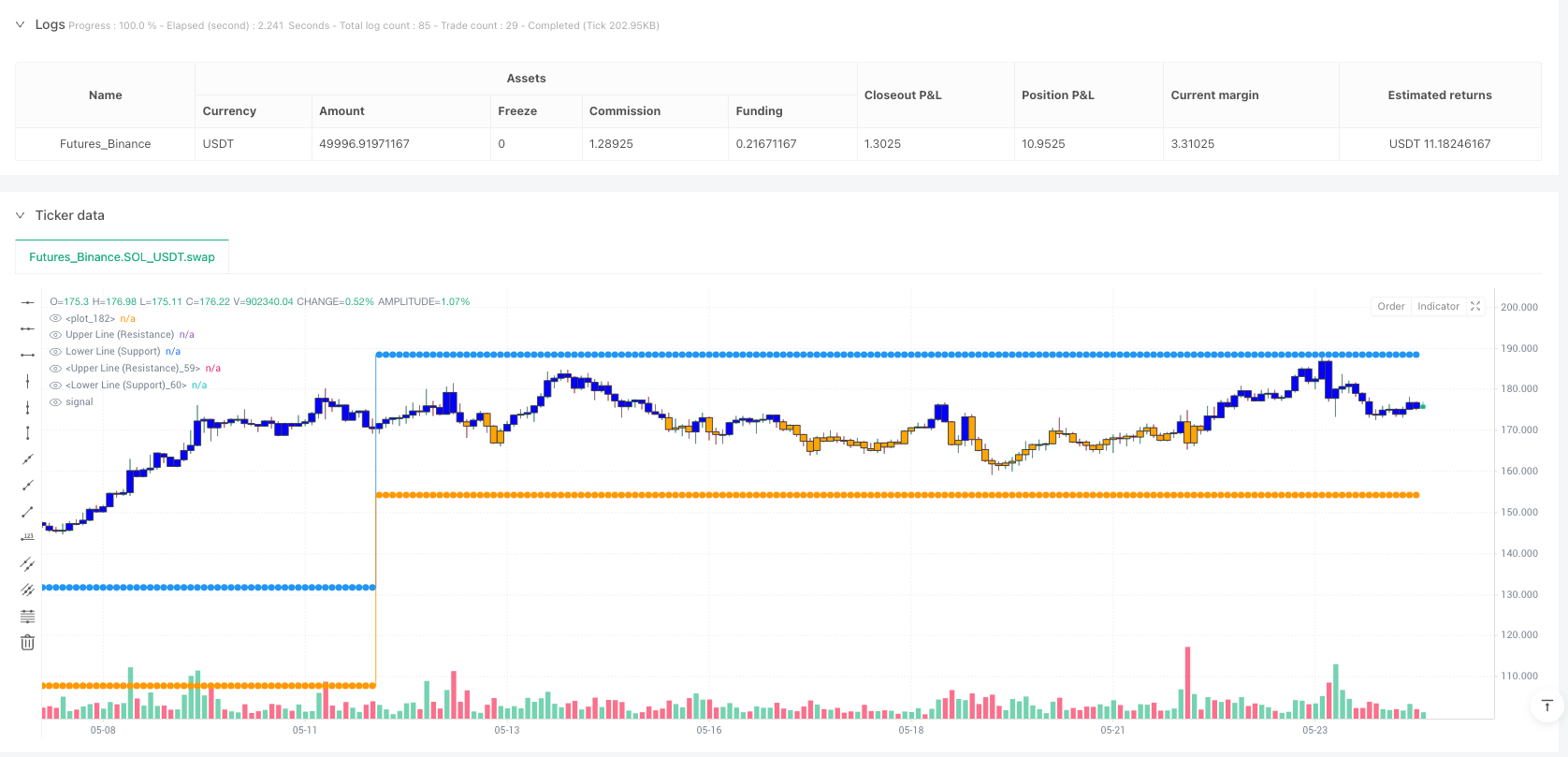Viewport: 1568px width, 757px height.
Task: Click the trash icon to delete drawings
Action: pos(27,642)
